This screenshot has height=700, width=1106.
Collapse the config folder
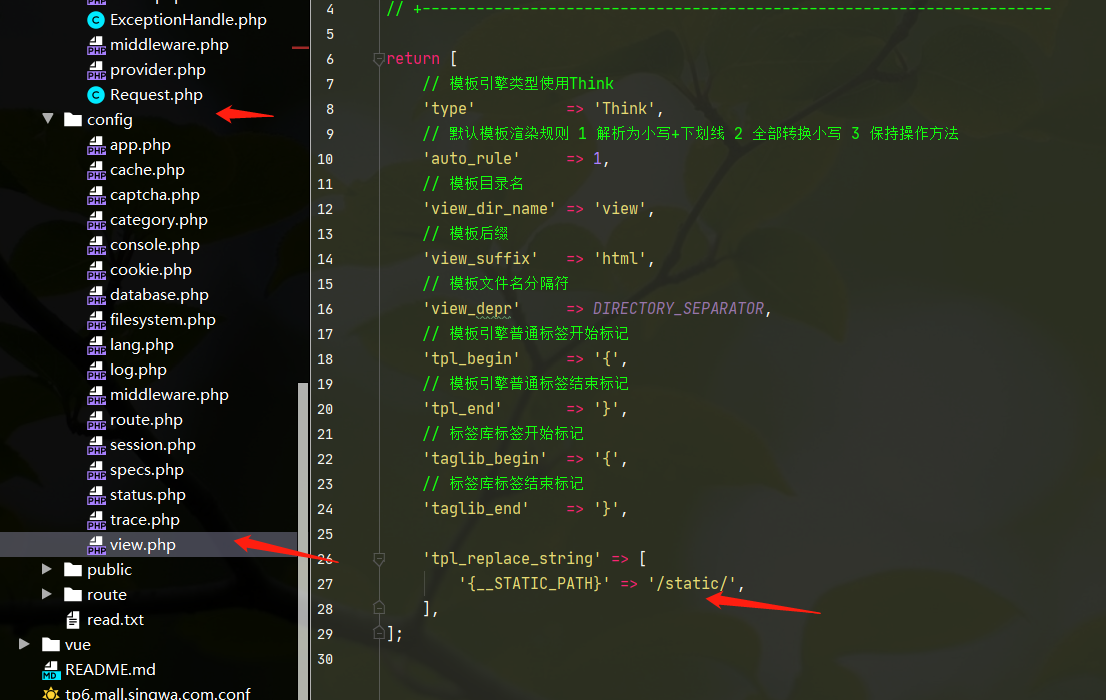coord(48,119)
